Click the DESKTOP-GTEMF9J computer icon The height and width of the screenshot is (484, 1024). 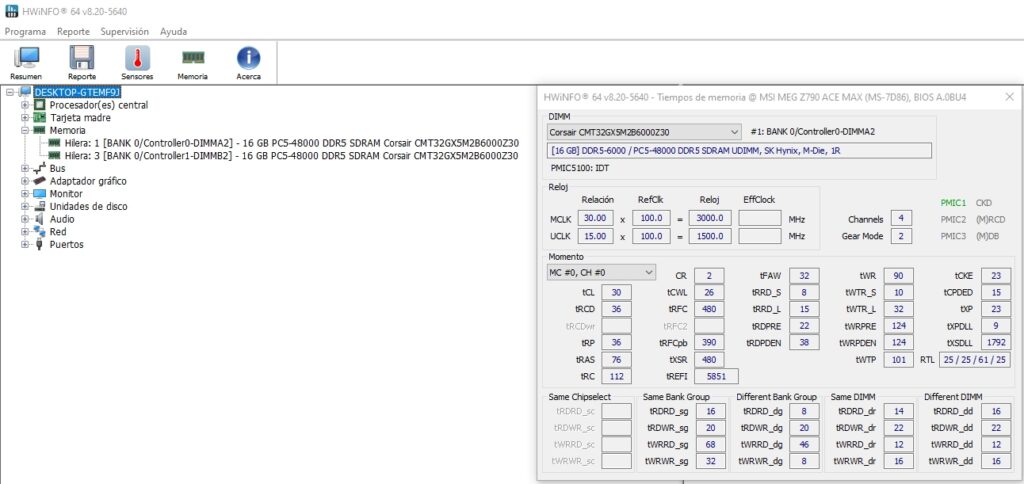pyautogui.click(x=25, y=92)
